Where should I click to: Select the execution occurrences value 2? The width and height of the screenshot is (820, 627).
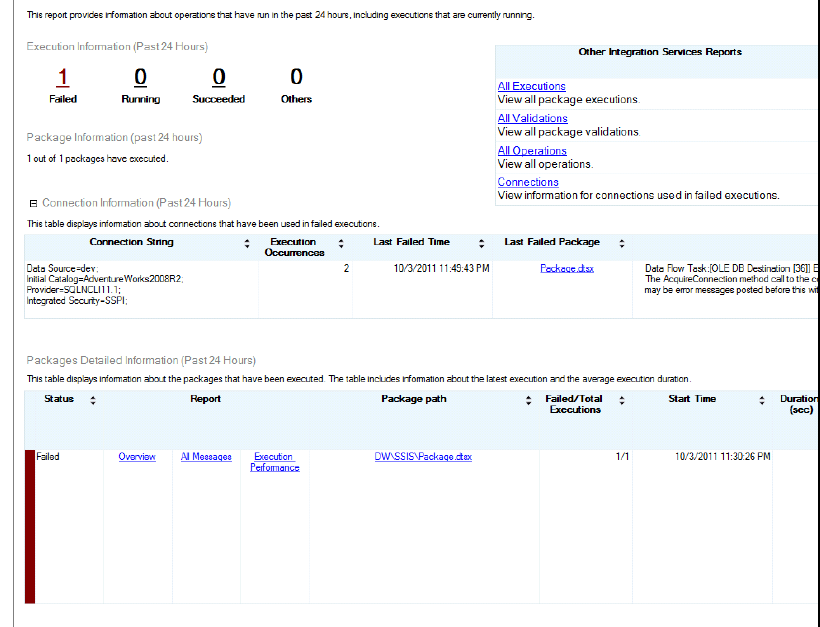point(346,268)
